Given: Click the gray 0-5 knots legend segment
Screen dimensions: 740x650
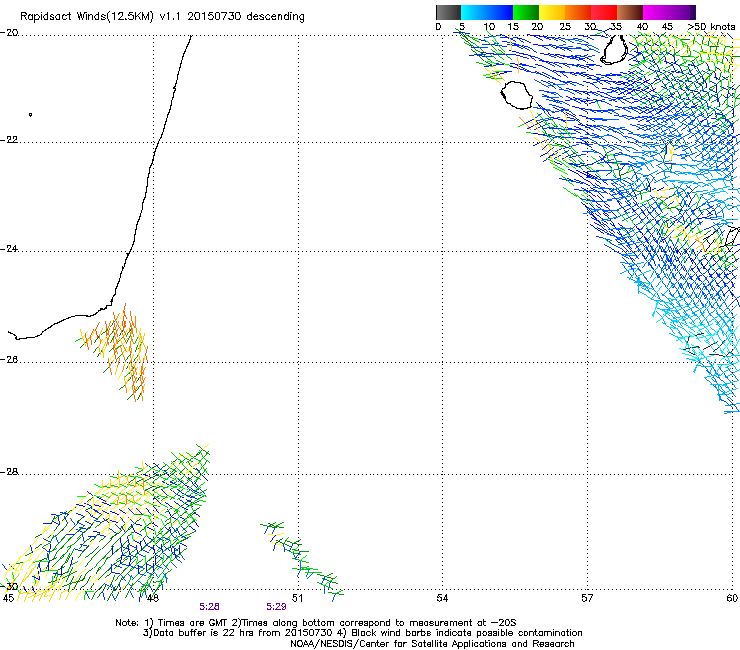Looking at the screenshot, I should coord(448,12).
